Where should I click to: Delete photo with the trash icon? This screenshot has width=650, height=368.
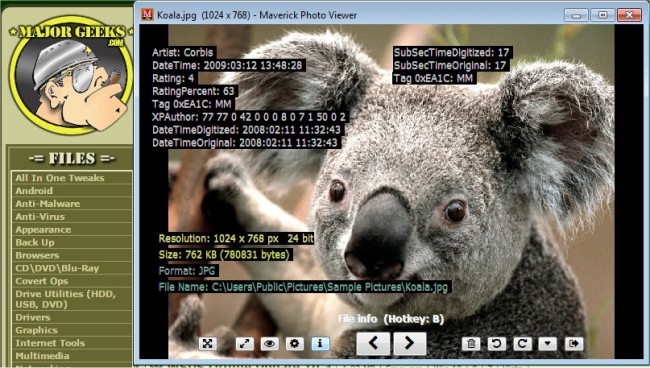471,344
